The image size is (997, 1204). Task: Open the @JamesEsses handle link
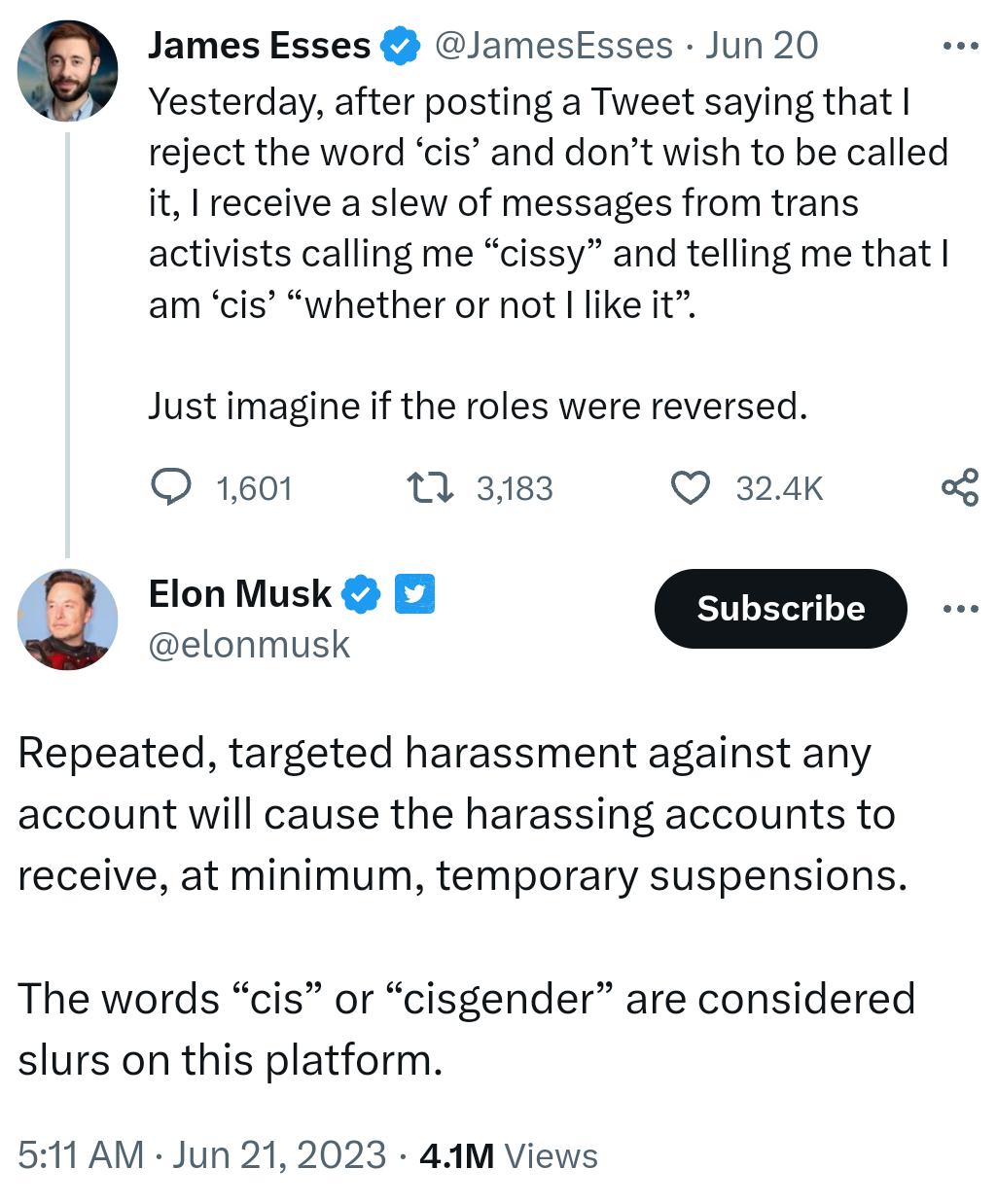[553, 46]
